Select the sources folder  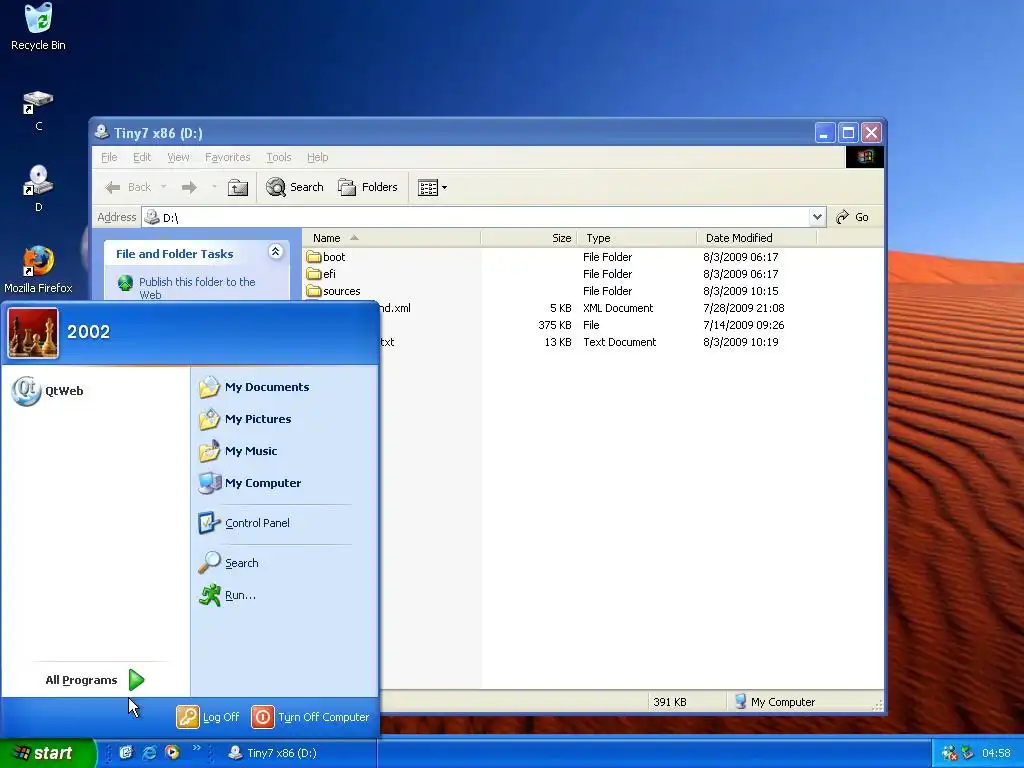coord(334,291)
